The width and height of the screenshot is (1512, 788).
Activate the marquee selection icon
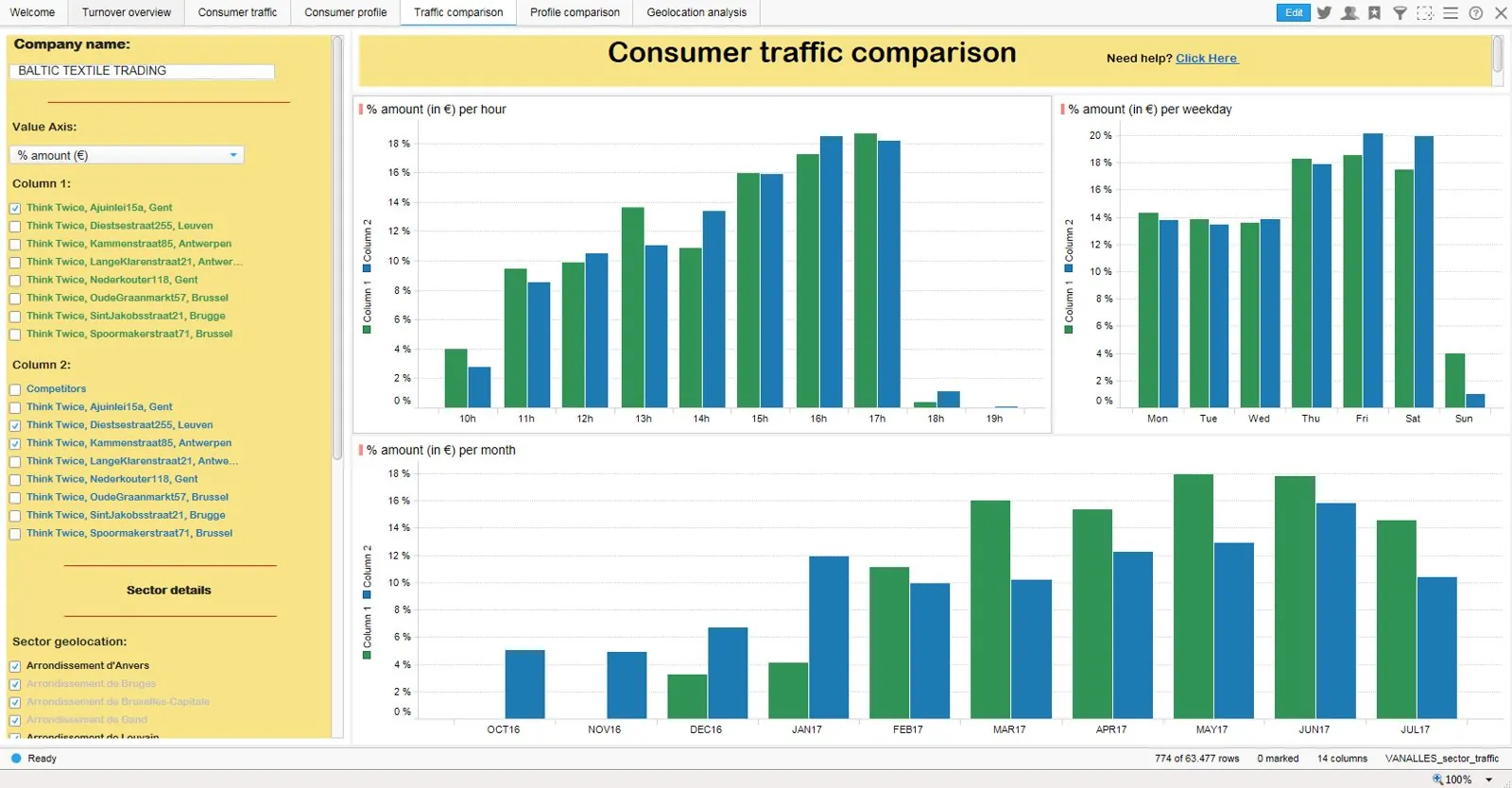pos(1425,13)
